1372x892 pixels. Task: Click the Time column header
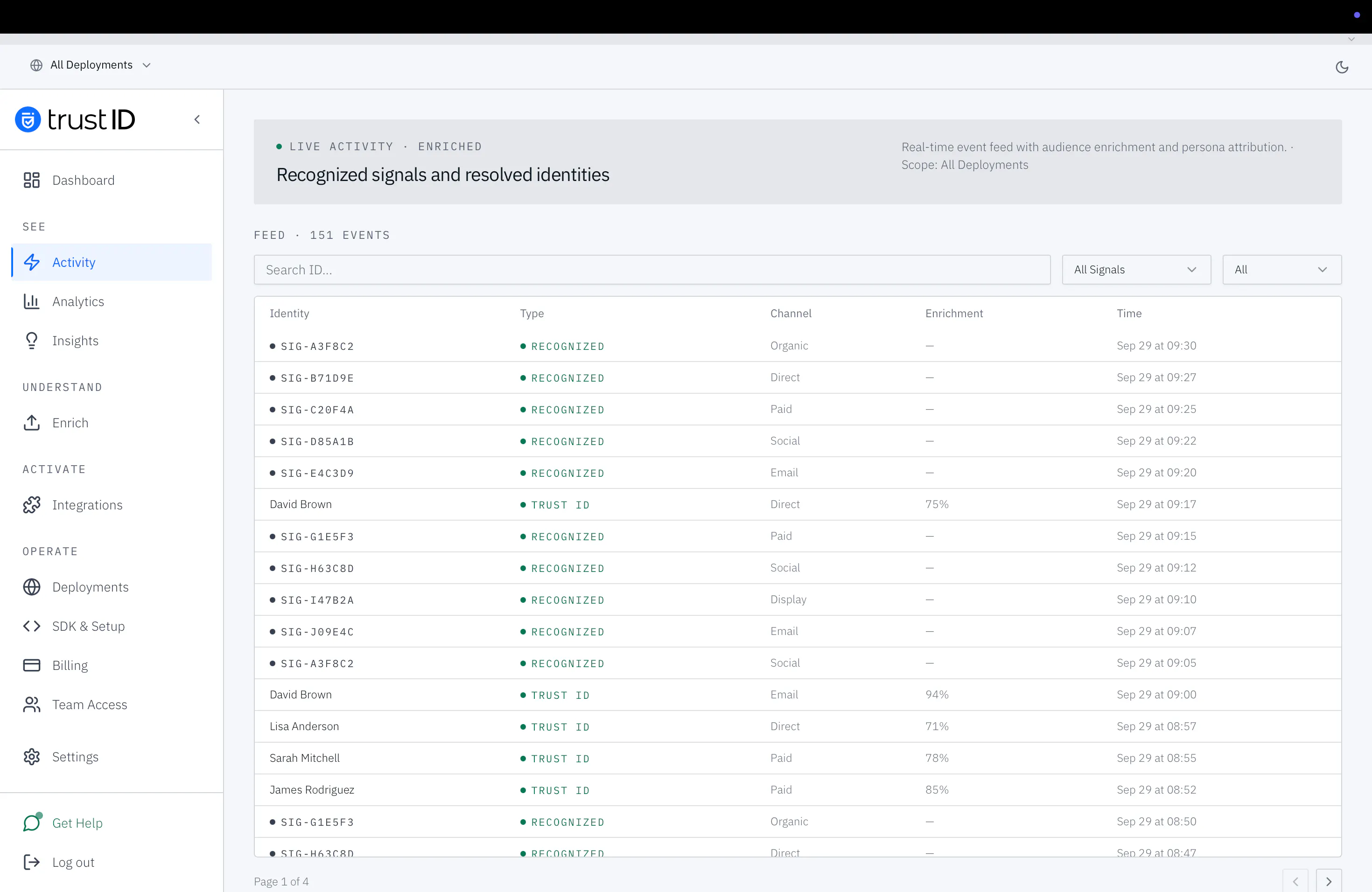pyautogui.click(x=1129, y=313)
